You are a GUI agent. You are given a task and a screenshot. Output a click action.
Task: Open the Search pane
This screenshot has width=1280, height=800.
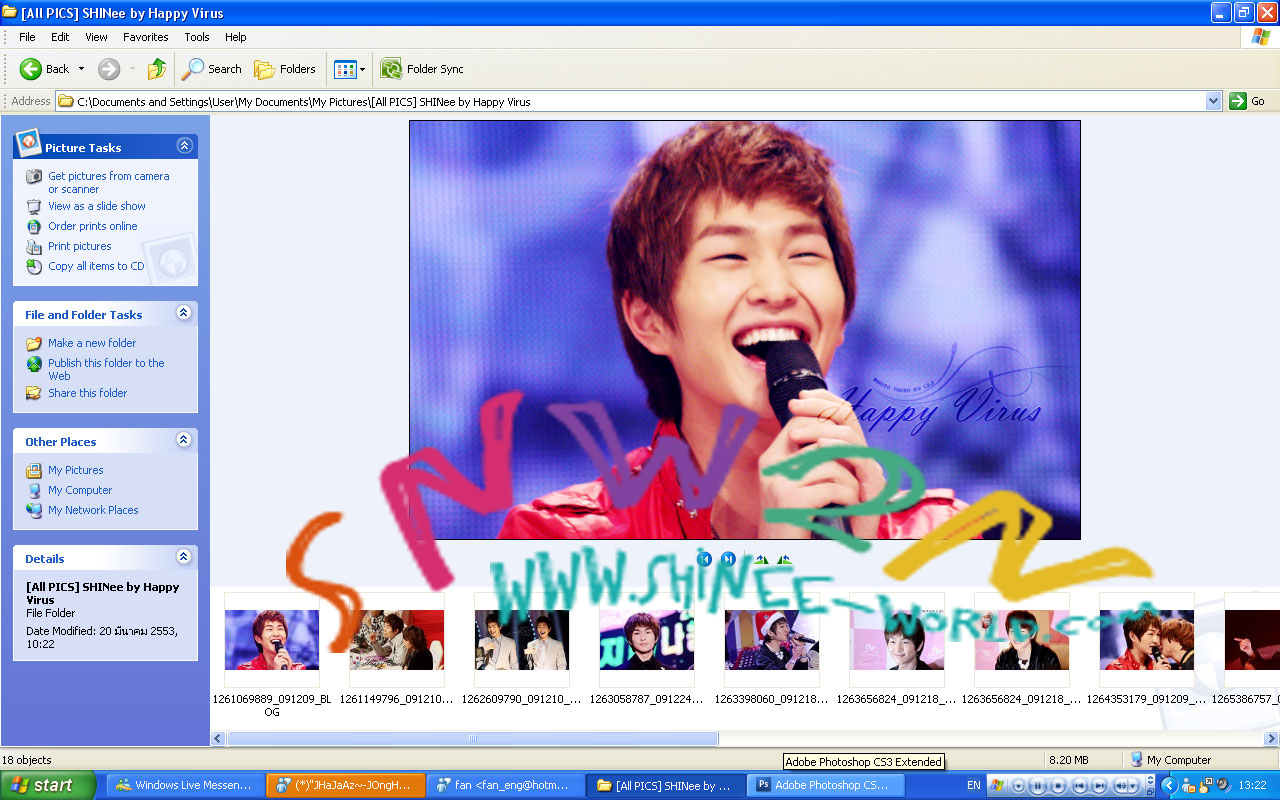pyautogui.click(x=211, y=69)
